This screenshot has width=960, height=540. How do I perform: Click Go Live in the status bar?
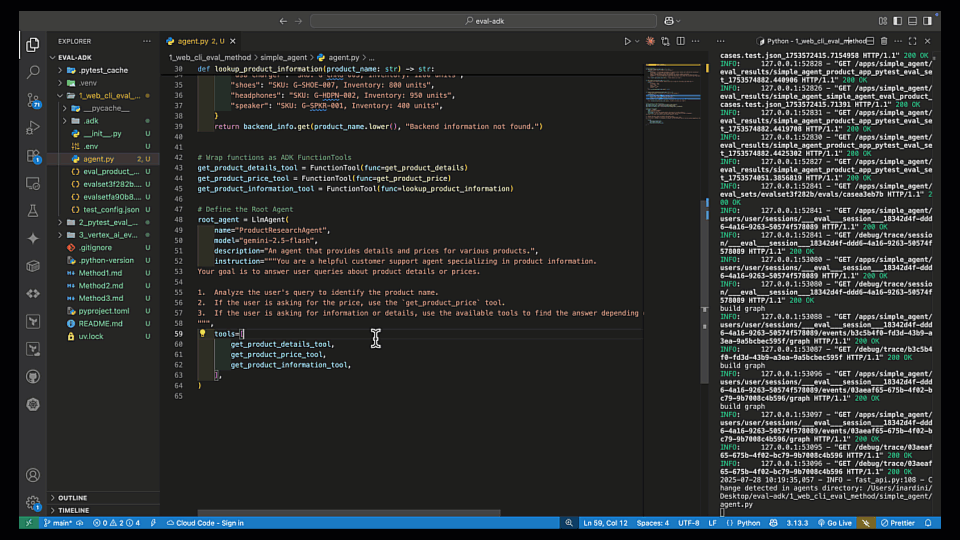837,523
